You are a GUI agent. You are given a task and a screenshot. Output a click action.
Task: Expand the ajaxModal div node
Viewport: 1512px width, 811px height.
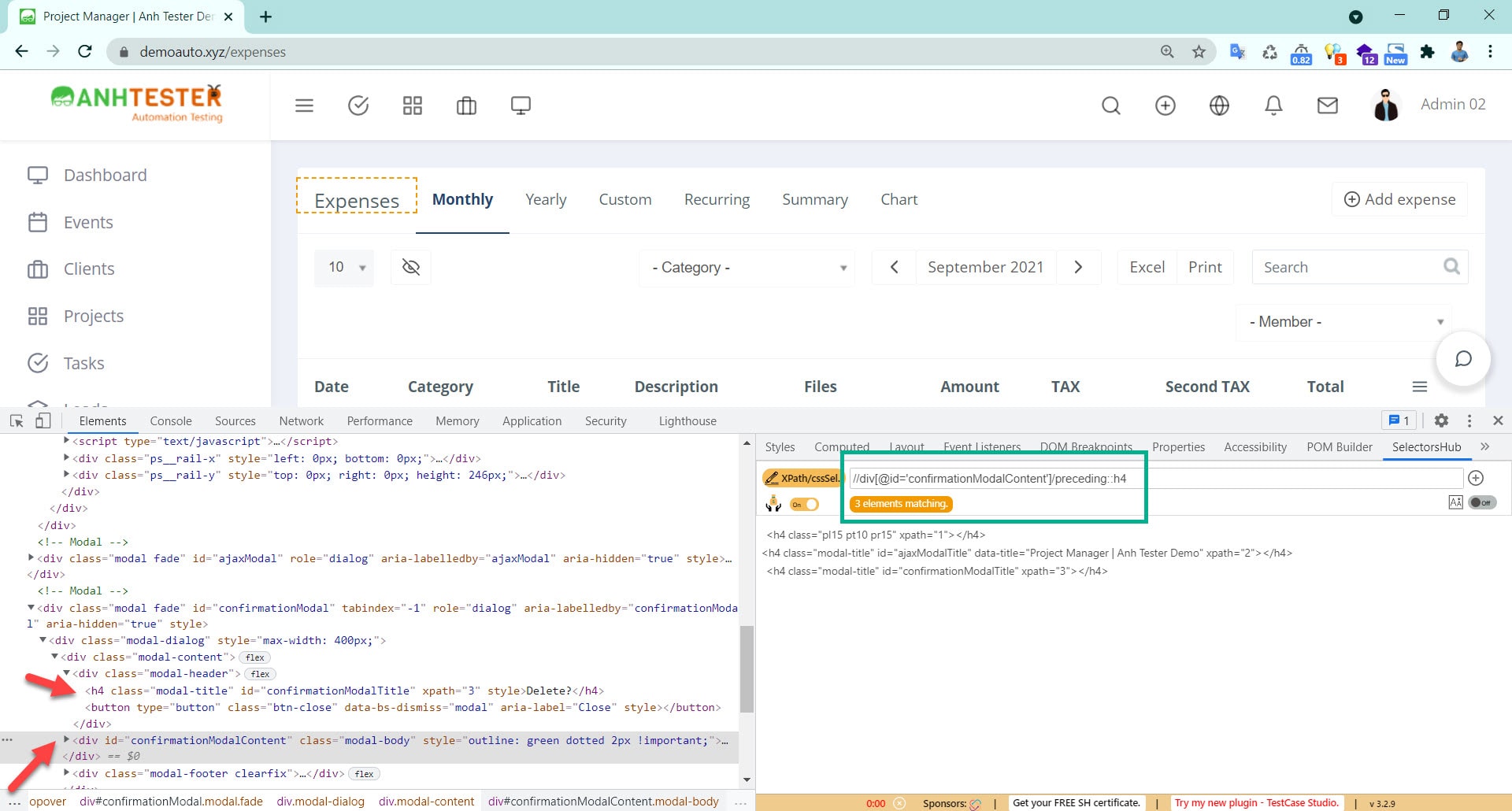coord(31,557)
